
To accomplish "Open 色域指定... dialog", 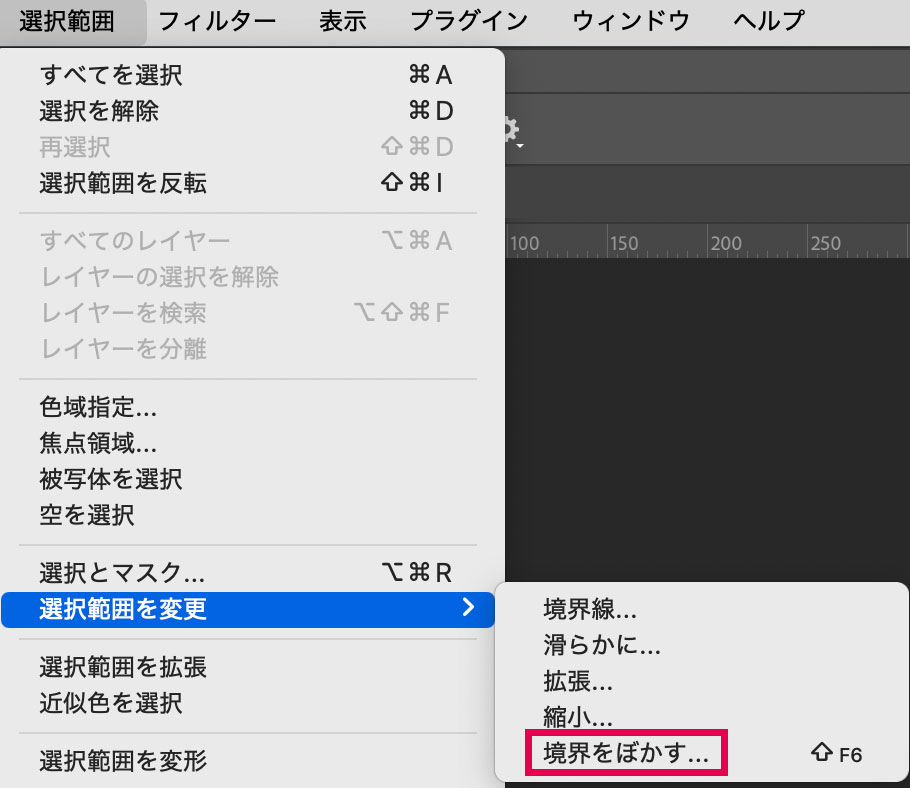I will tap(248, 407).
